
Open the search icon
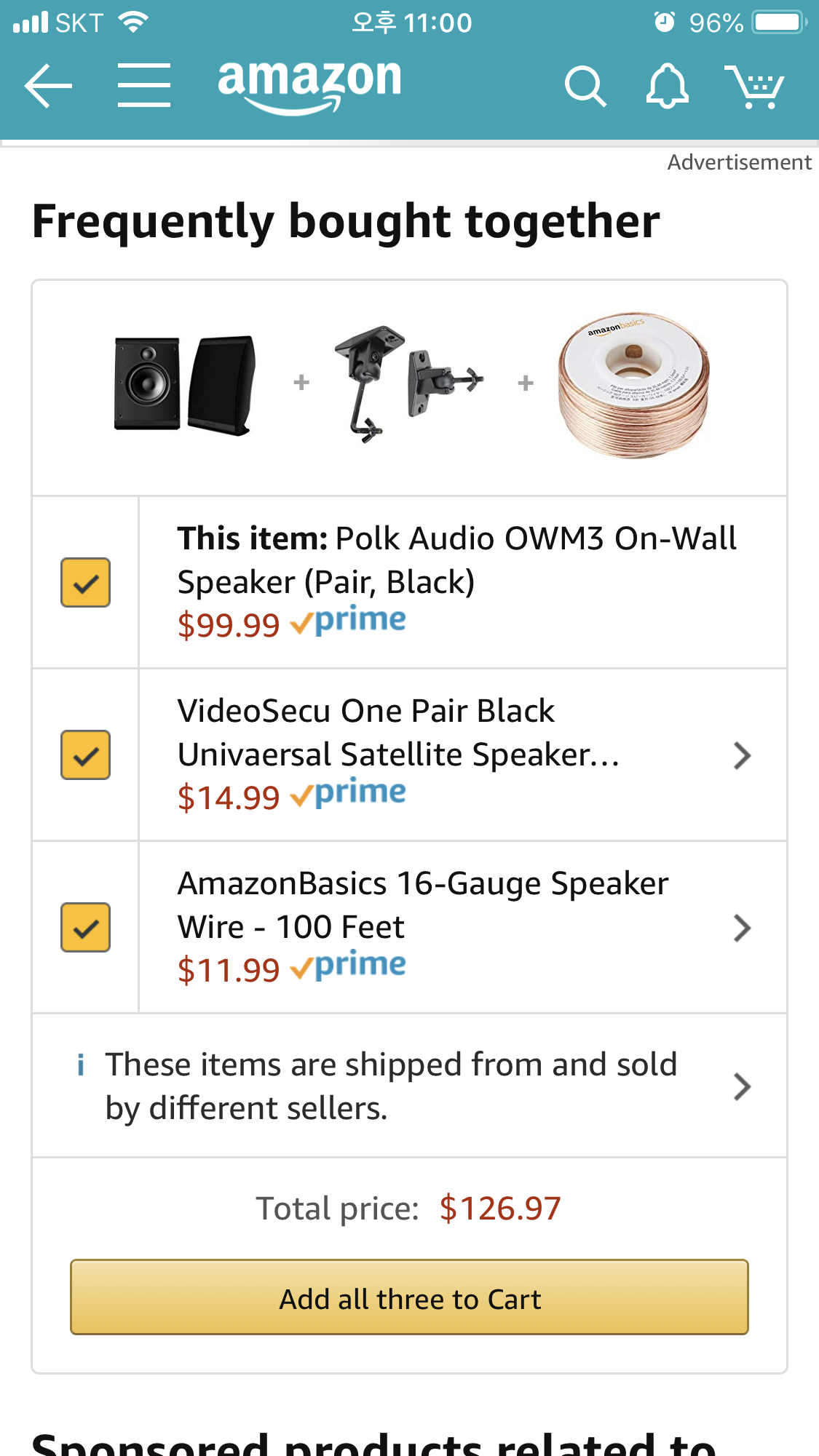pos(585,87)
